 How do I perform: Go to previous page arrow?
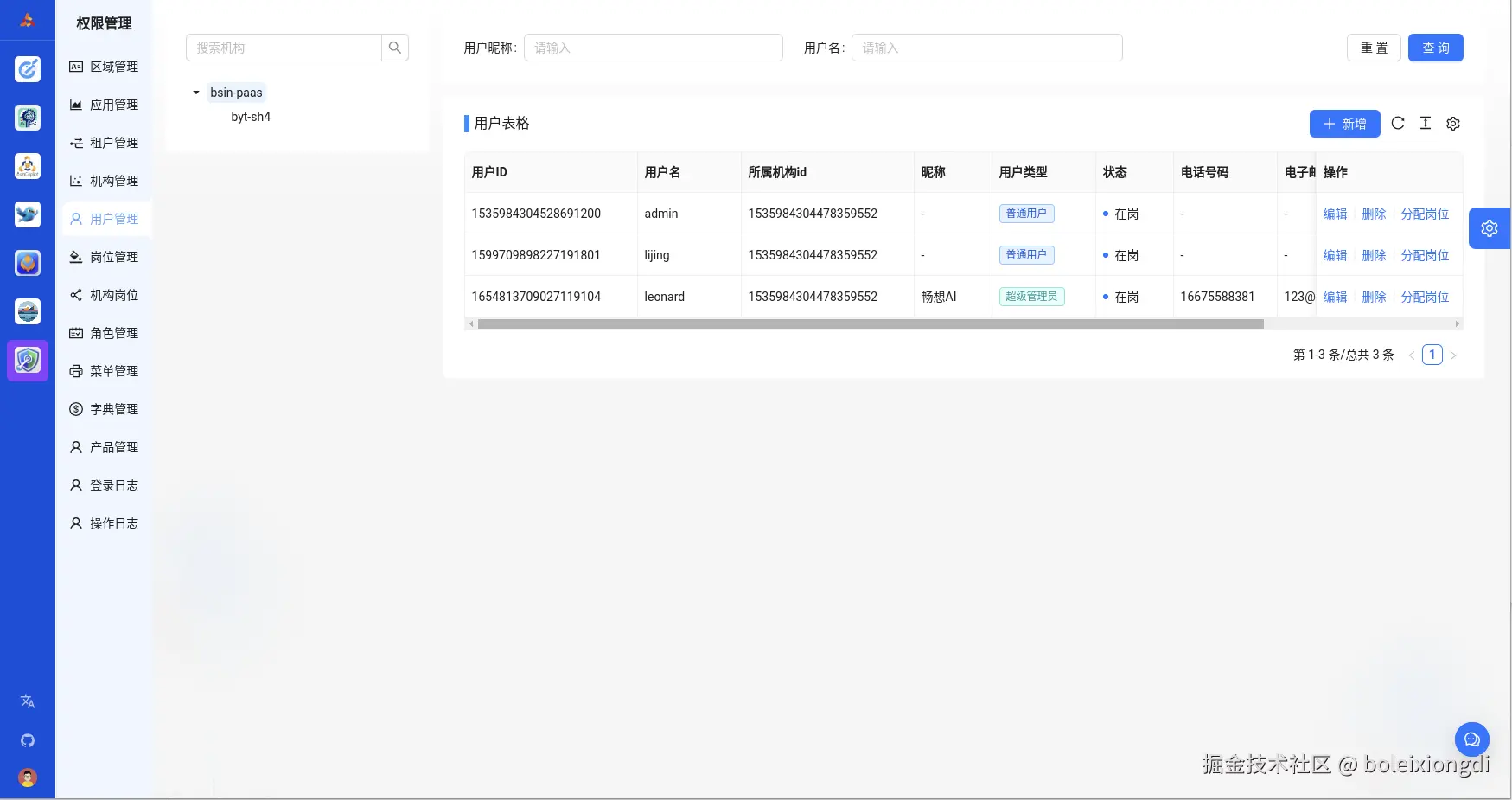[1412, 355]
